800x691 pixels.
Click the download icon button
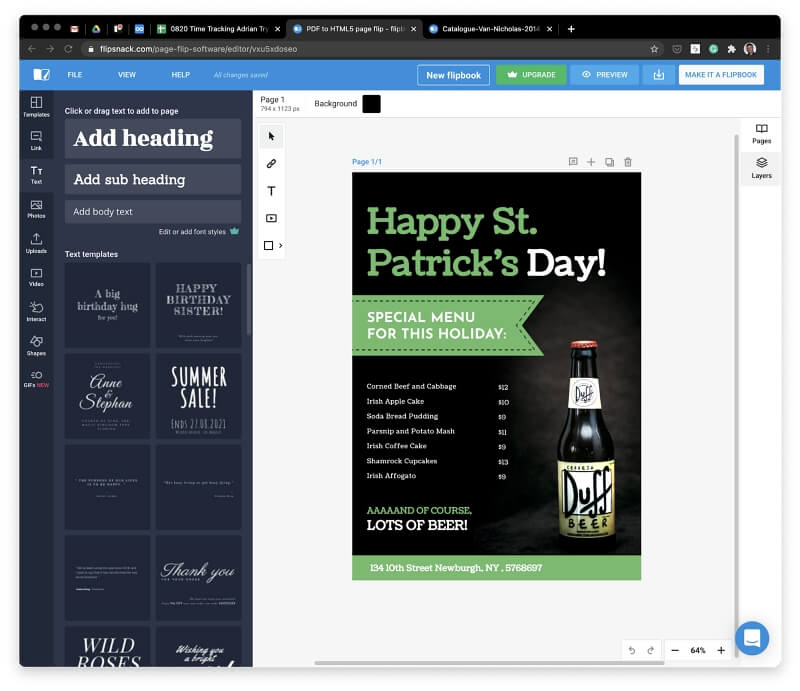[659, 75]
